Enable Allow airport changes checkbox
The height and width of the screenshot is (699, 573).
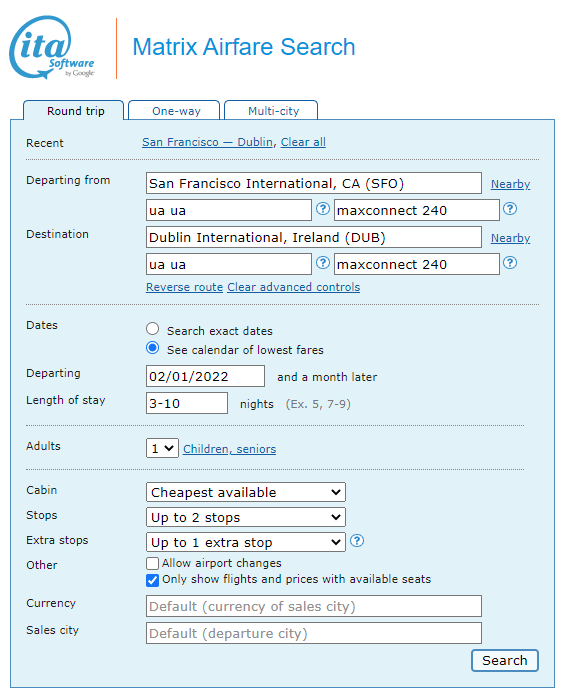pyautogui.click(x=153, y=563)
